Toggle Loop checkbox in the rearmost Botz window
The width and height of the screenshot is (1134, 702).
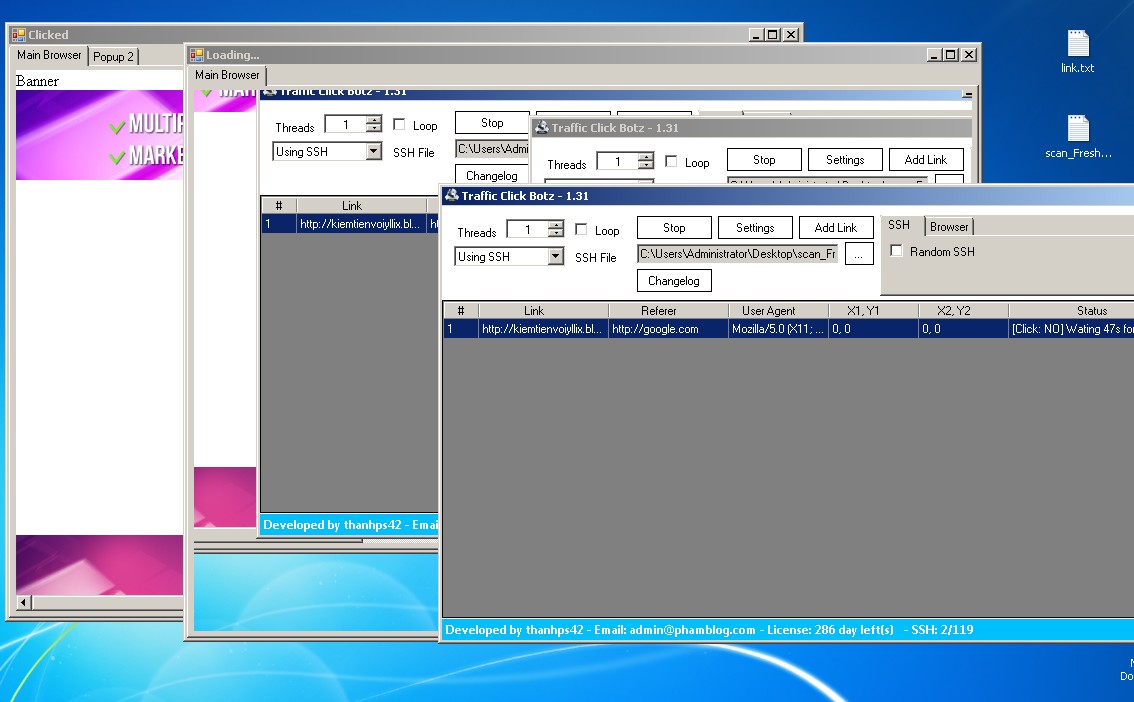(400, 125)
